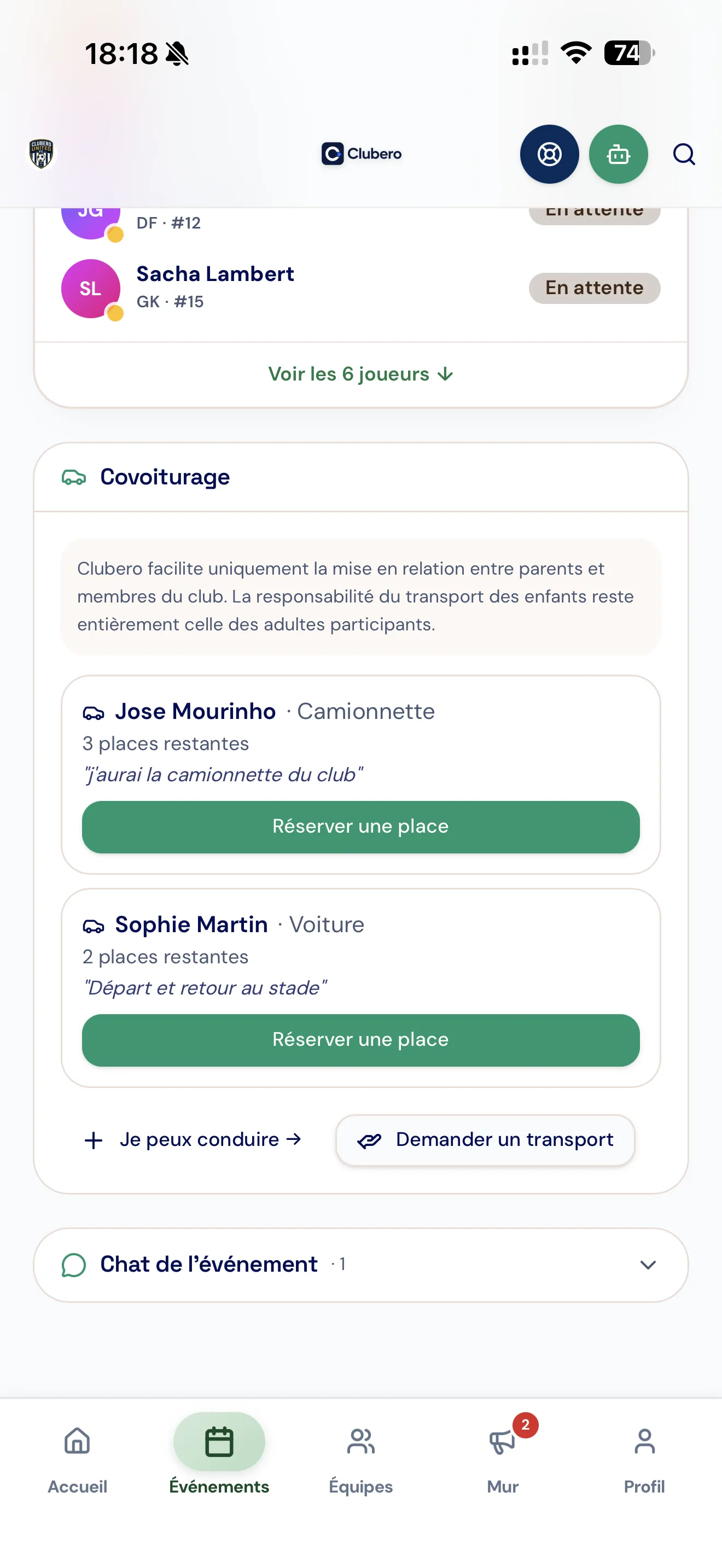
Task: Expand the Chat de l'événement chevron
Action: (x=648, y=1265)
